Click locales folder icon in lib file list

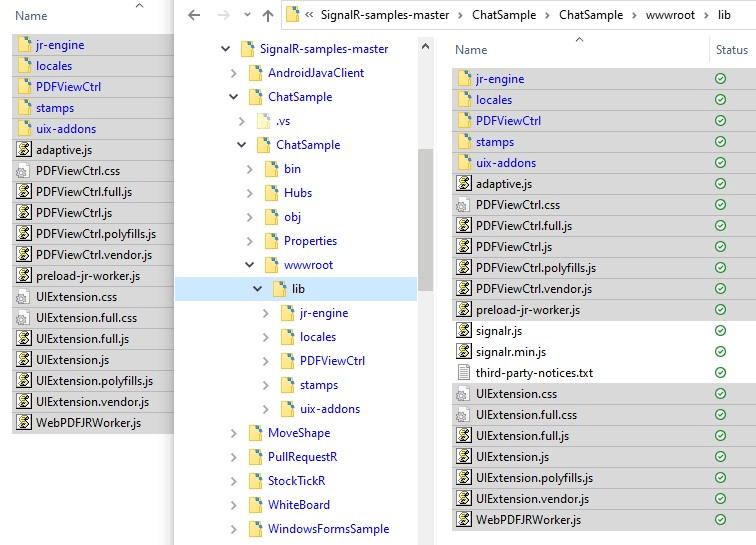point(465,99)
